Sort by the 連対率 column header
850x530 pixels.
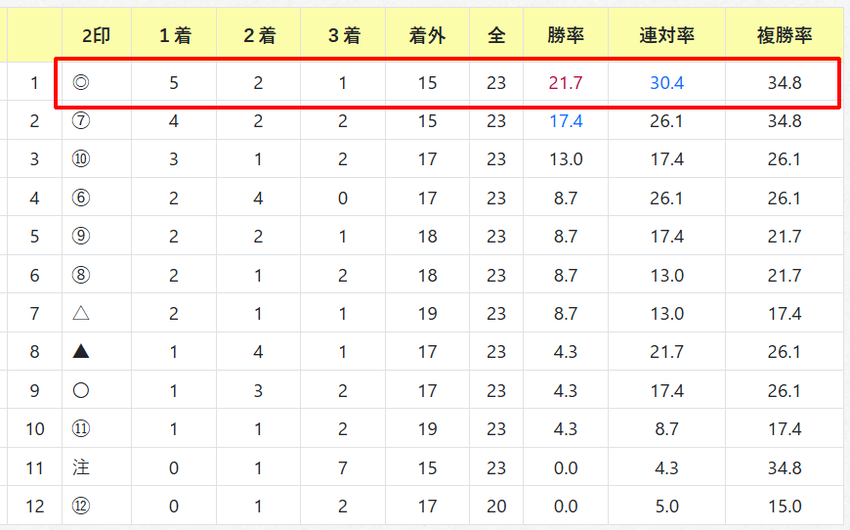point(667,36)
